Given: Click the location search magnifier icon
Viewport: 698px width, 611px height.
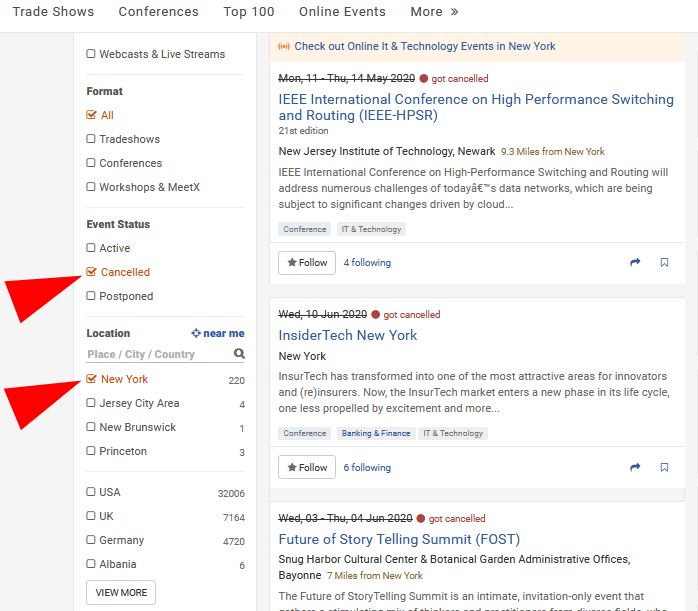Looking at the screenshot, I should pos(239,353).
